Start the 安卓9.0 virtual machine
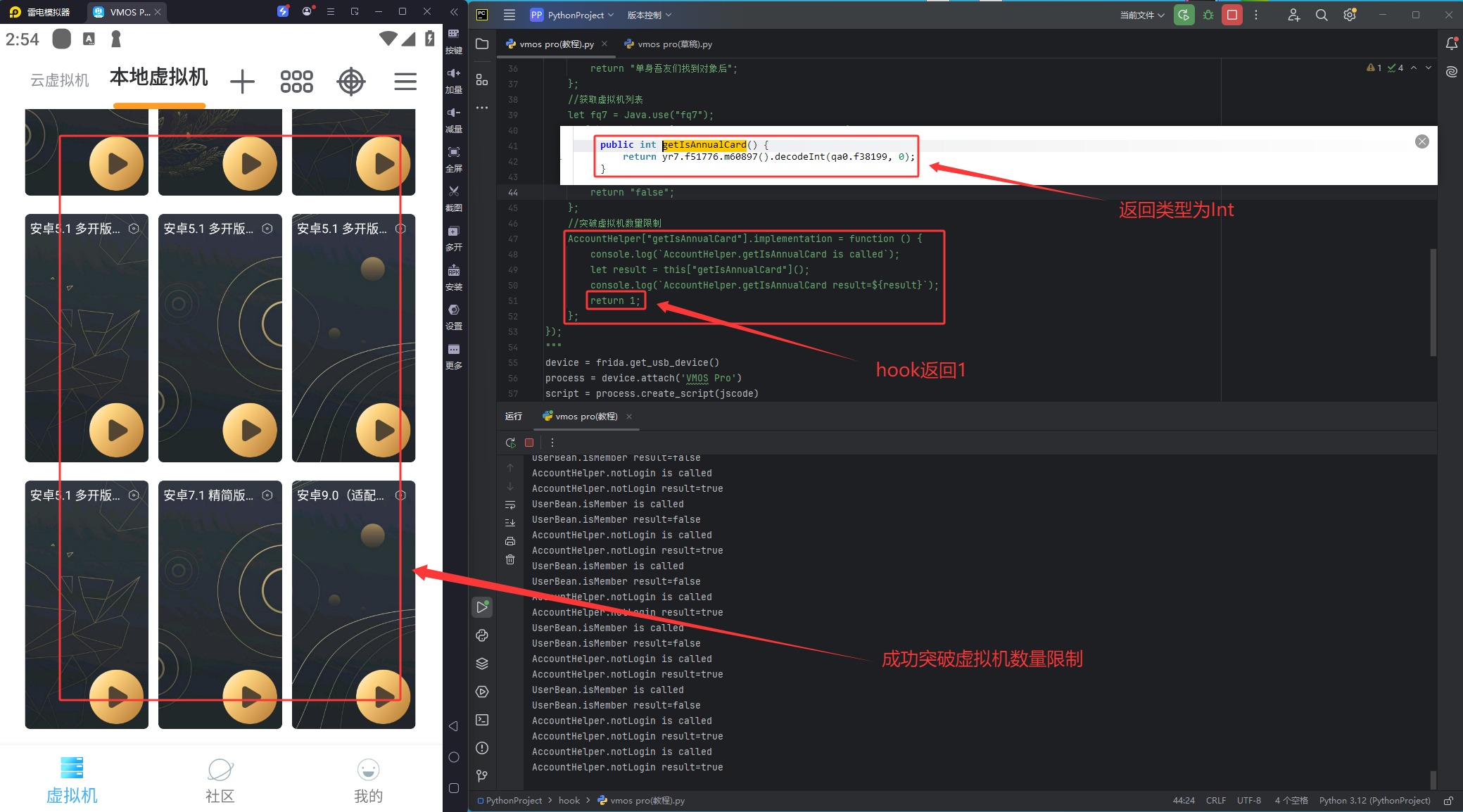The image size is (1463, 812). click(x=383, y=696)
